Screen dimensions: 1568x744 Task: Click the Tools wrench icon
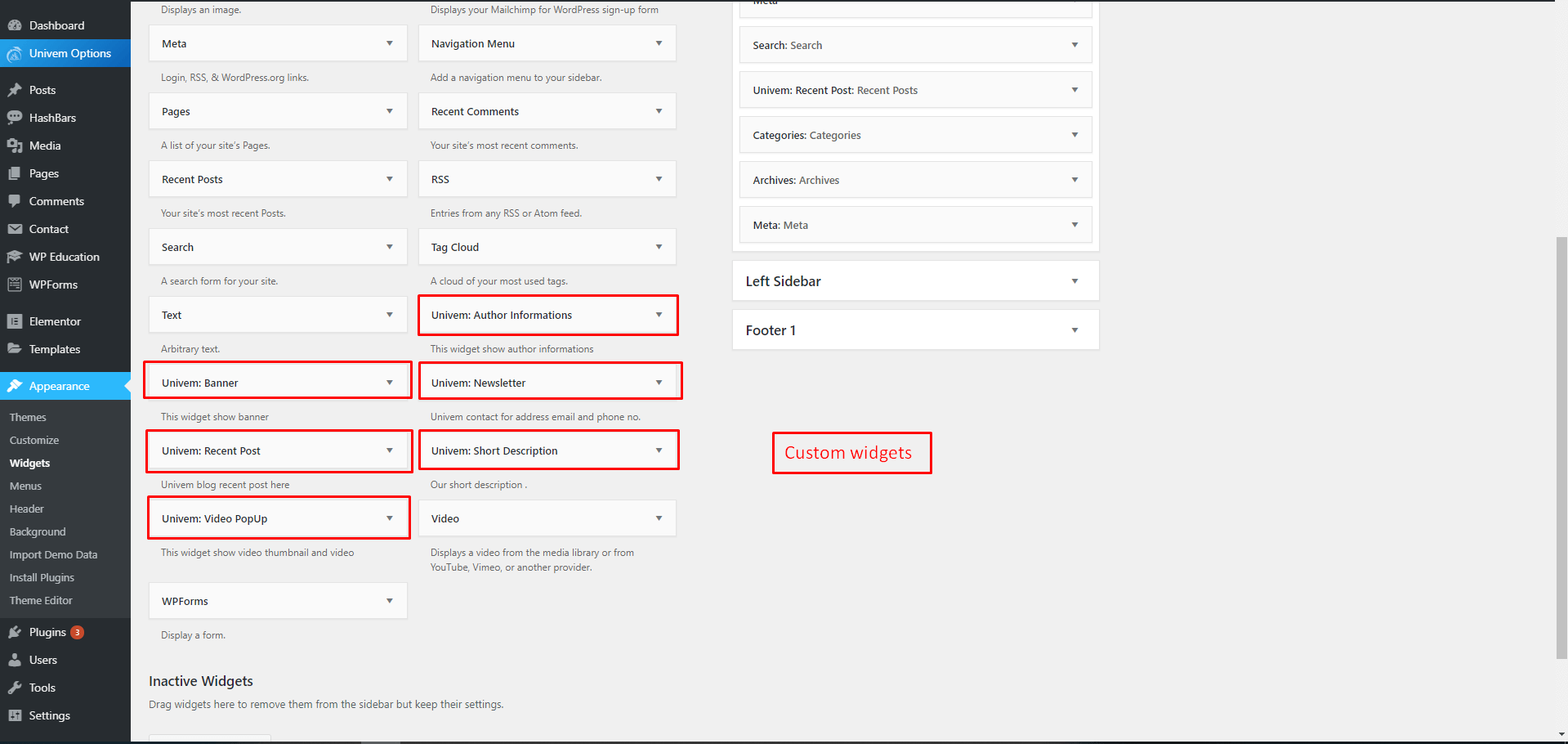[15, 688]
